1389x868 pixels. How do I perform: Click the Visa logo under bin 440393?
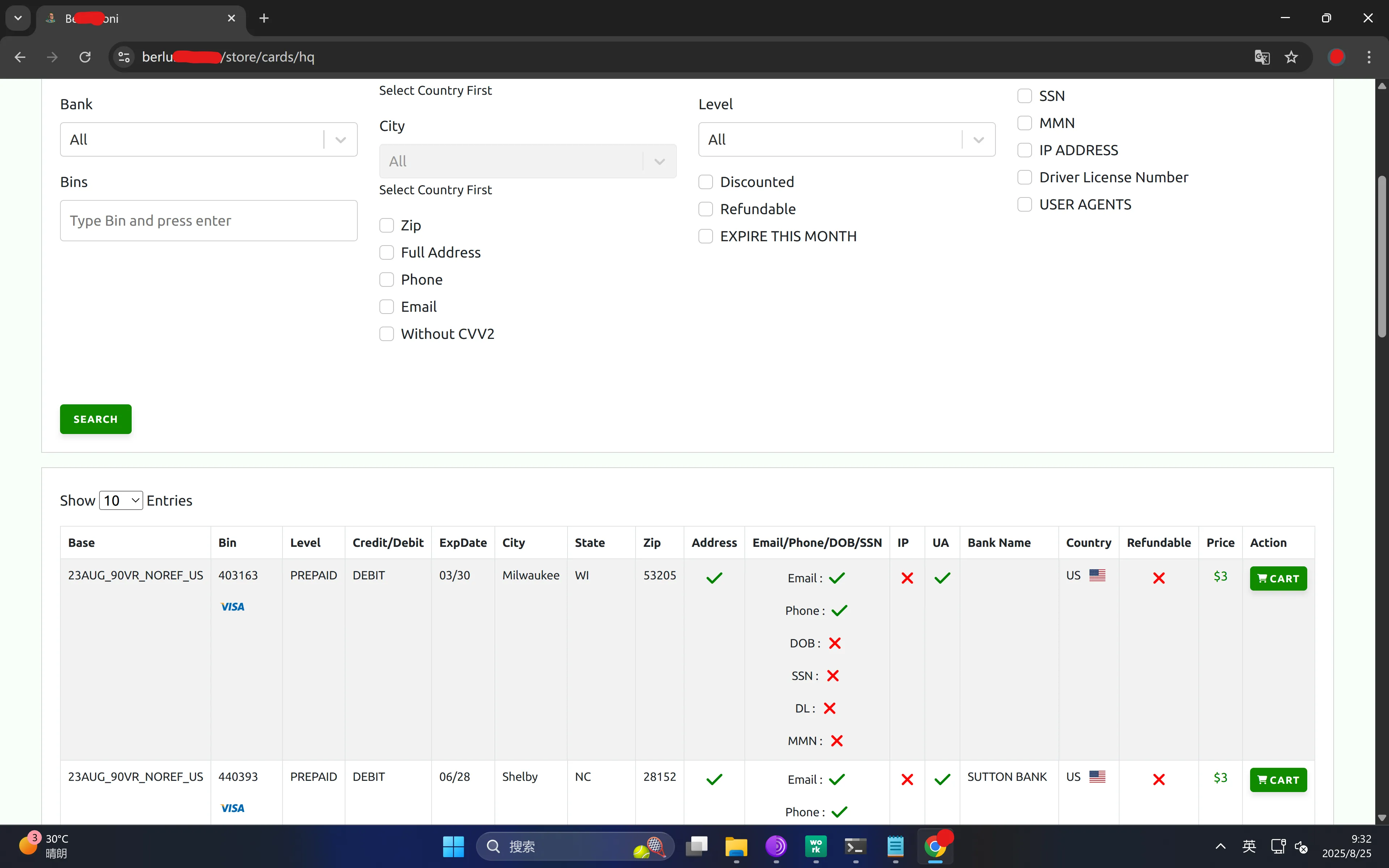pos(233,808)
